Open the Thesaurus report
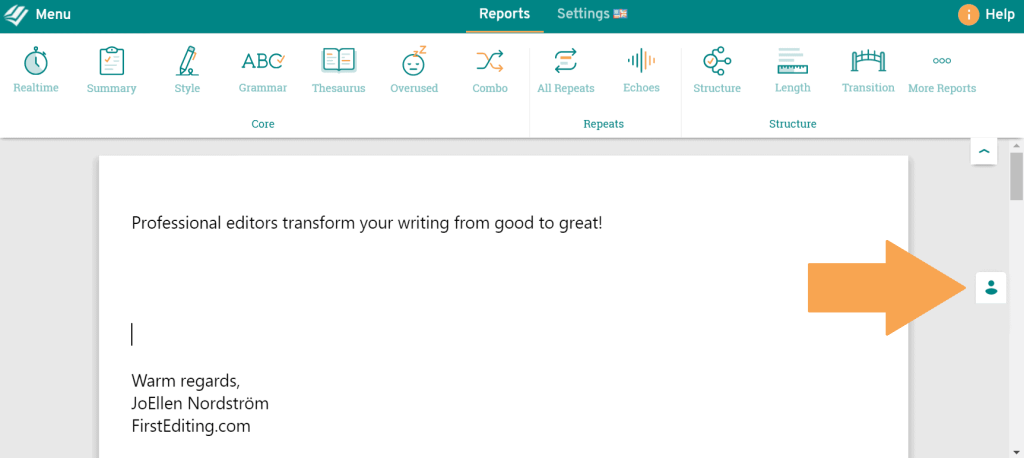1024x458 pixels. click(x=338, y=62)
